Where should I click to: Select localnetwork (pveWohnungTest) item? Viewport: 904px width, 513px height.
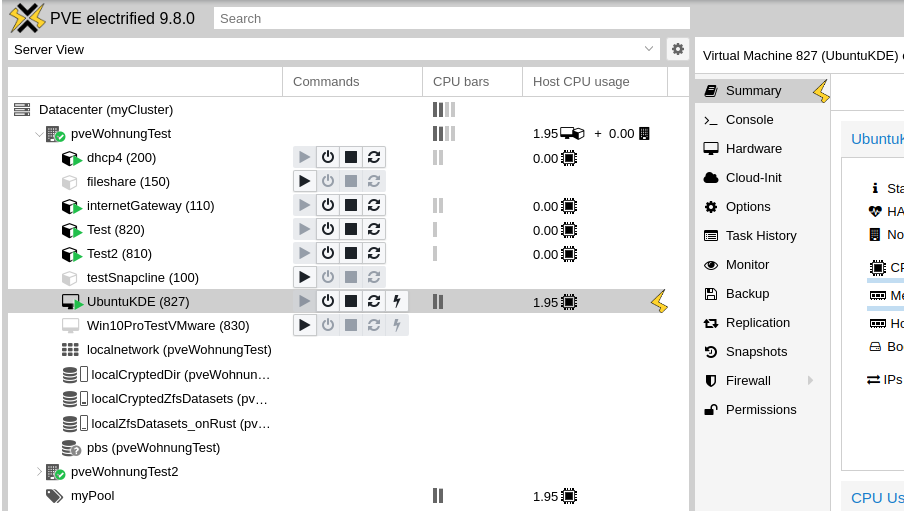179,350
